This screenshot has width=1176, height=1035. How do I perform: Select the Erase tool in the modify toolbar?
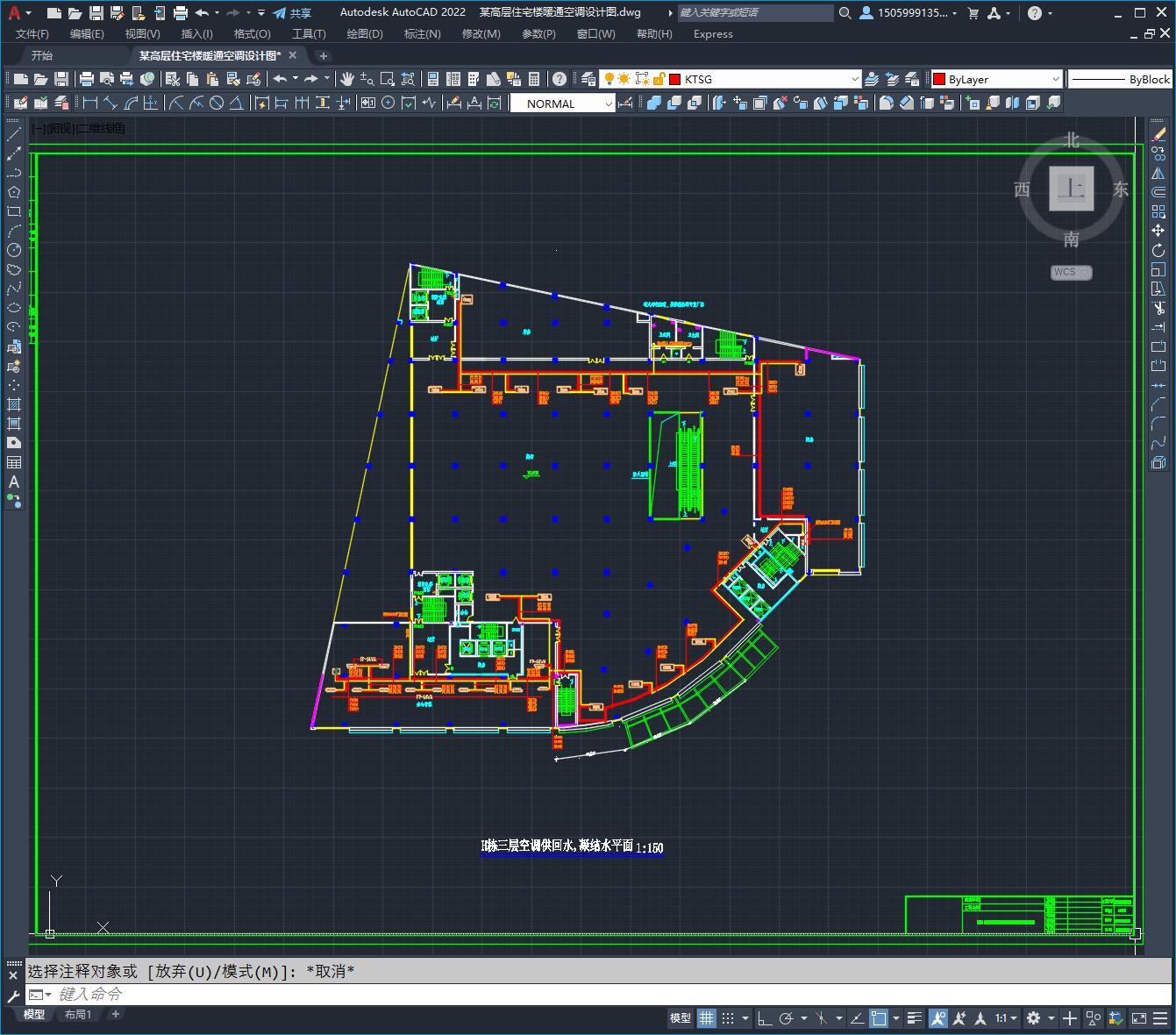(1158, 134)
